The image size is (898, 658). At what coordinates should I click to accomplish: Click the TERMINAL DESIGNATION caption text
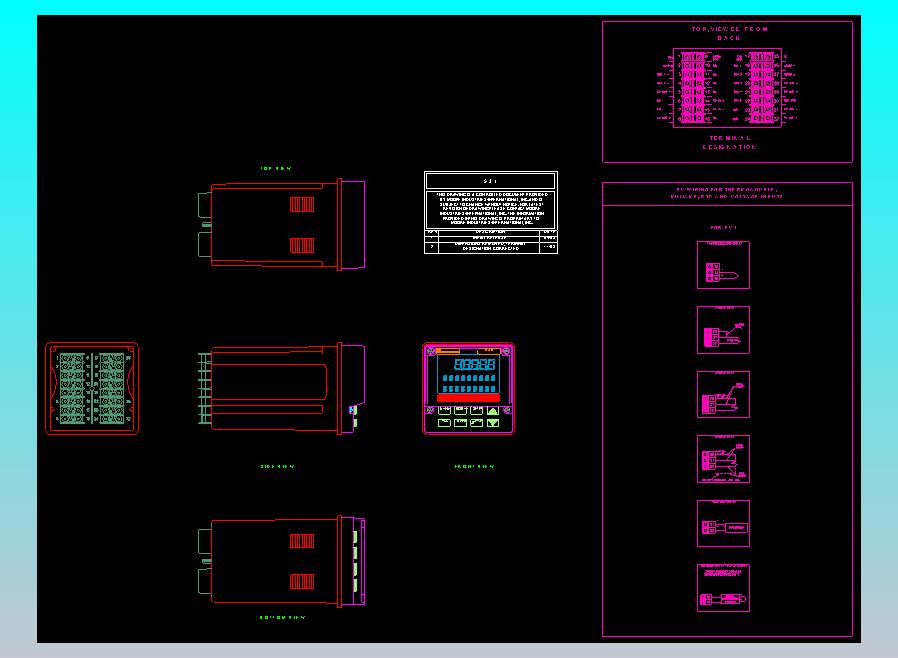(x=729, y=143)
